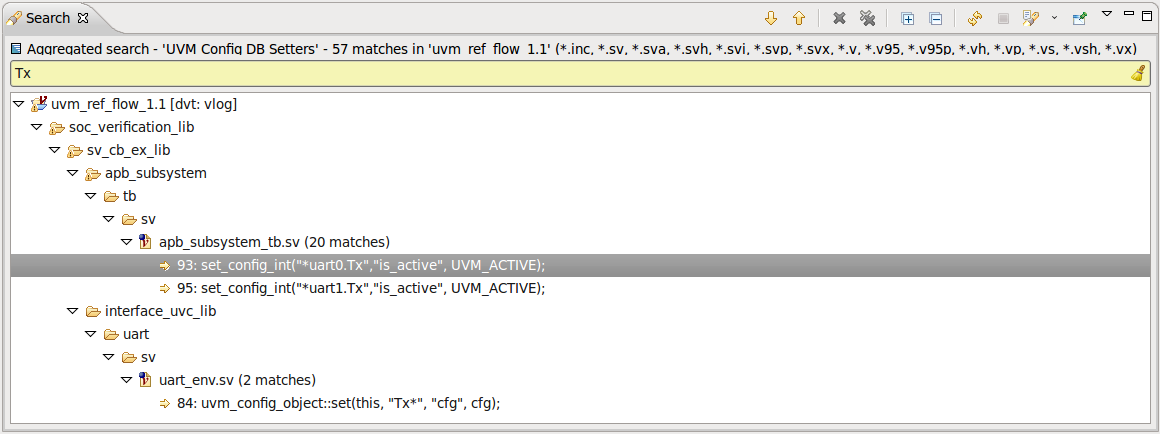This screenshot has width=1160, height=434.
Task: Select the soc_verification_lib label
Action: (x=131, y=128)
